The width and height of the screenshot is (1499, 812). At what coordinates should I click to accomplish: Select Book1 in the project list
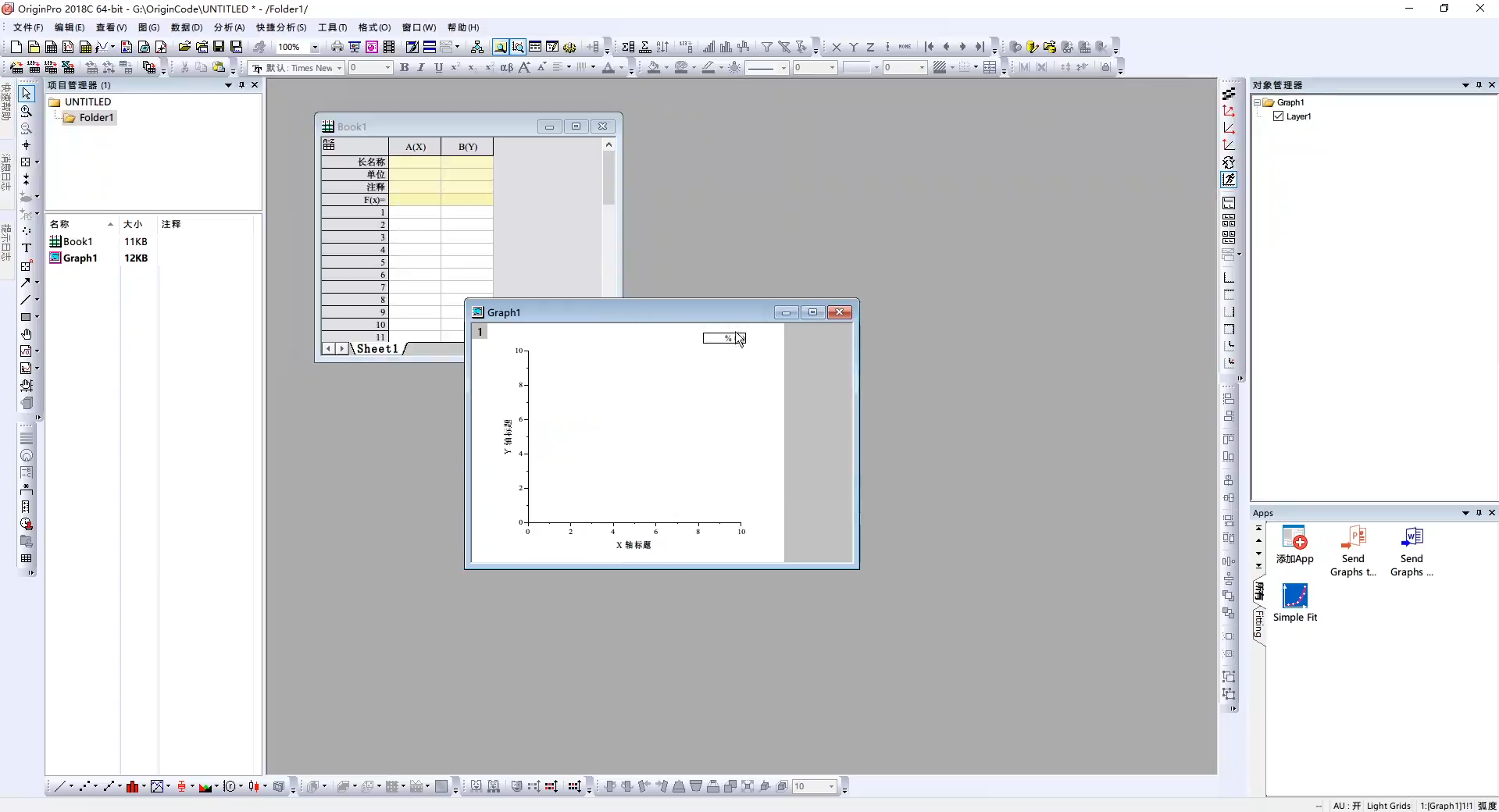coord(77,241)
